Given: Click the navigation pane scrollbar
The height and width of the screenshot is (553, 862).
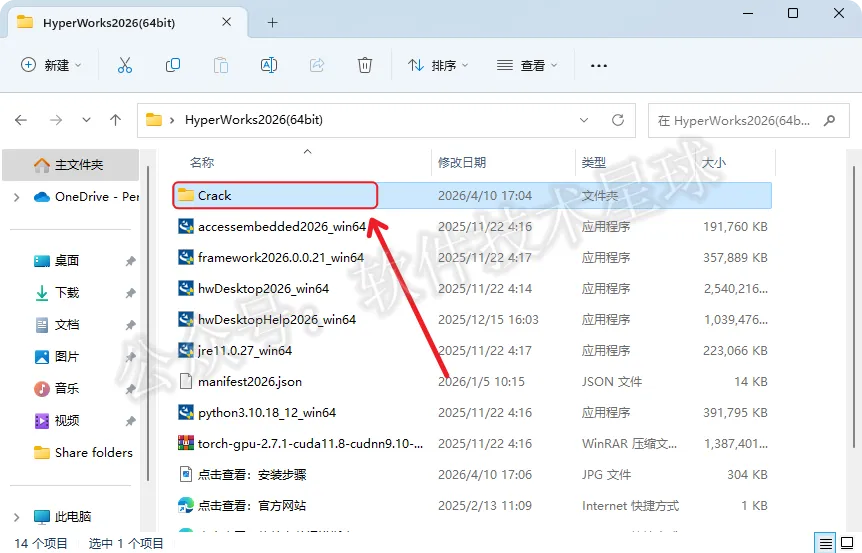Looking at the screenshot, I should tap(148, 324).
